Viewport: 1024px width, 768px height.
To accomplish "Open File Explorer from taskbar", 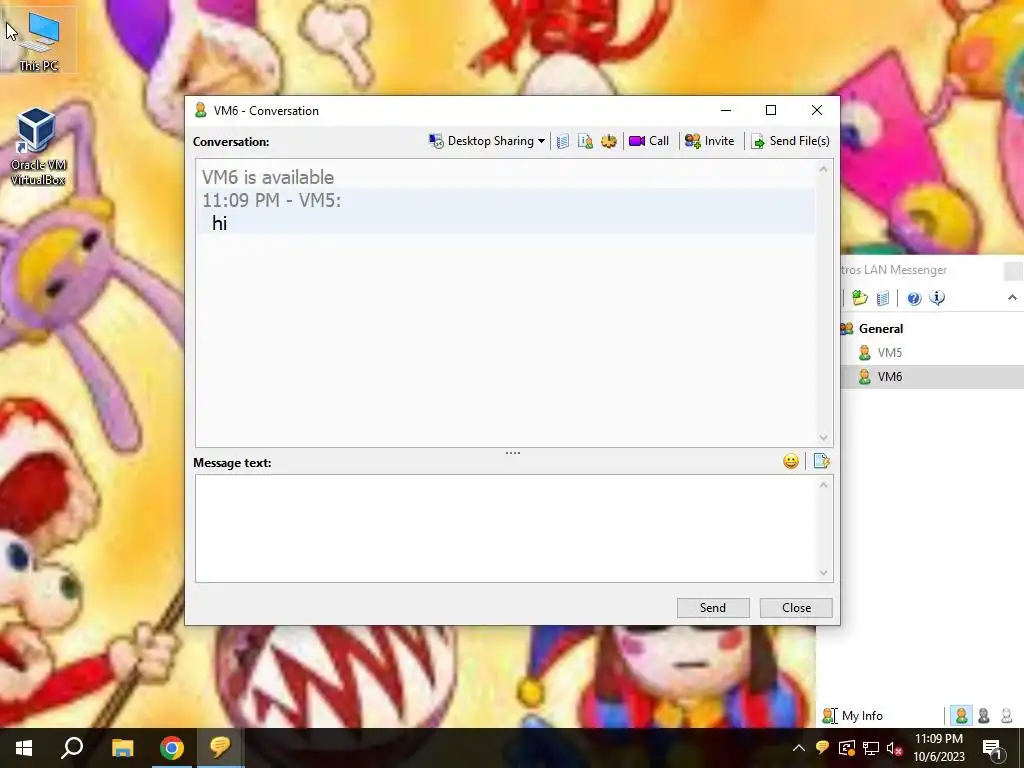I will pyautogui.click(x=122, y=748).
